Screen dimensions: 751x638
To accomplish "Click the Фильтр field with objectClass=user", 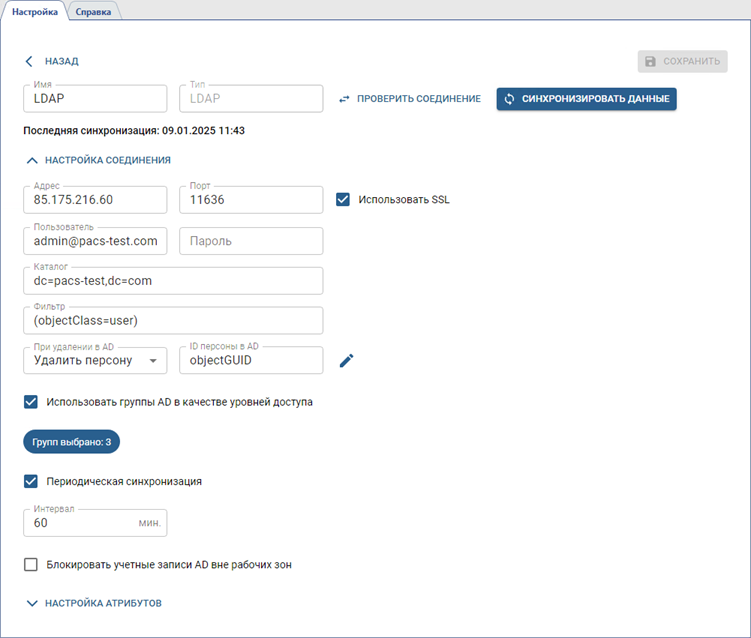I will pyautogui.click(x=172, y=321).
